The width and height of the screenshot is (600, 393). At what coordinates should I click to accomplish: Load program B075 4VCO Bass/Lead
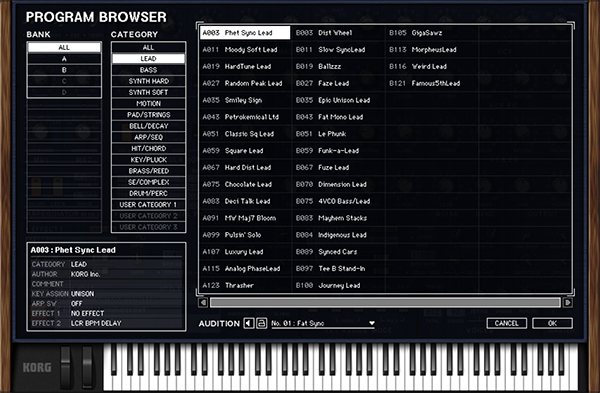pos(339,201)
